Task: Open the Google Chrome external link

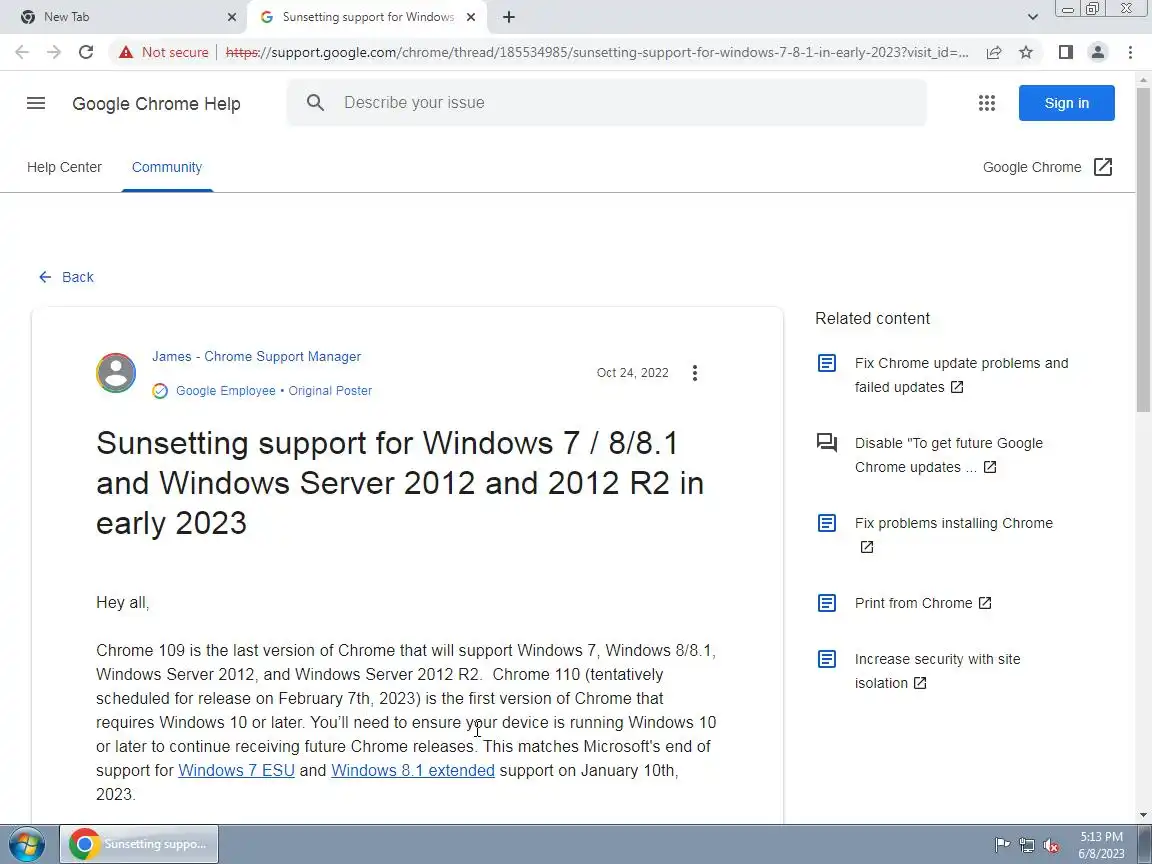Action: click(x=1048, y=168)
